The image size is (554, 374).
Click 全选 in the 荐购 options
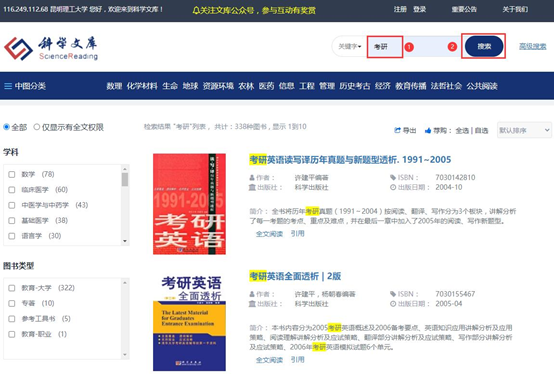462,131
